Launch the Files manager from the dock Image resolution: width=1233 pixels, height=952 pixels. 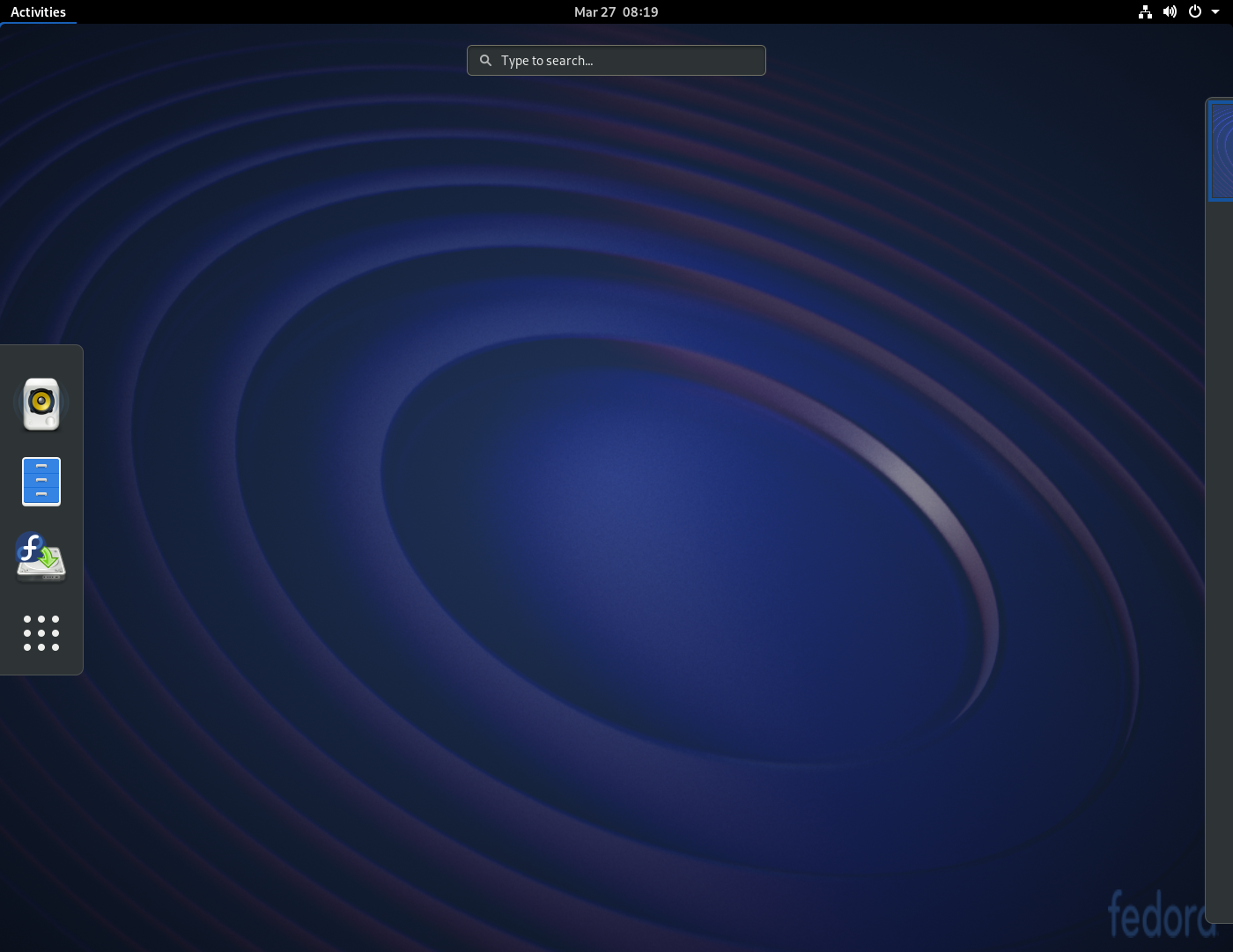[41, 482]
